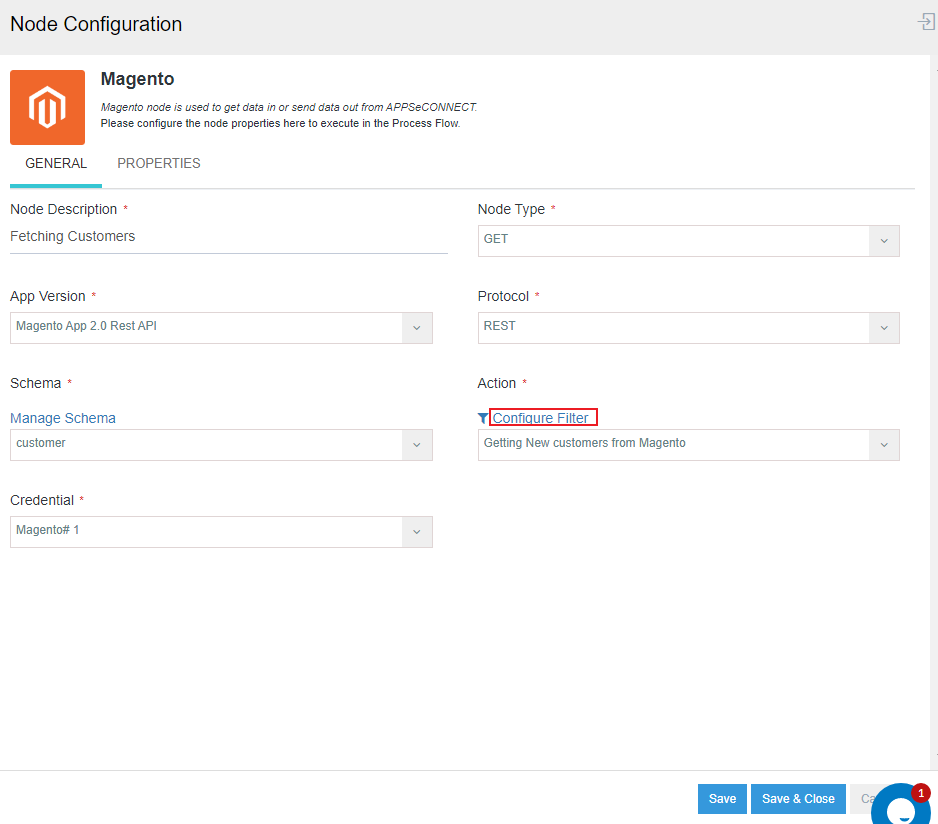Click the red chat notification badge
The height and width of the screenshot is (824, 938).
click(x=921, y=793)
